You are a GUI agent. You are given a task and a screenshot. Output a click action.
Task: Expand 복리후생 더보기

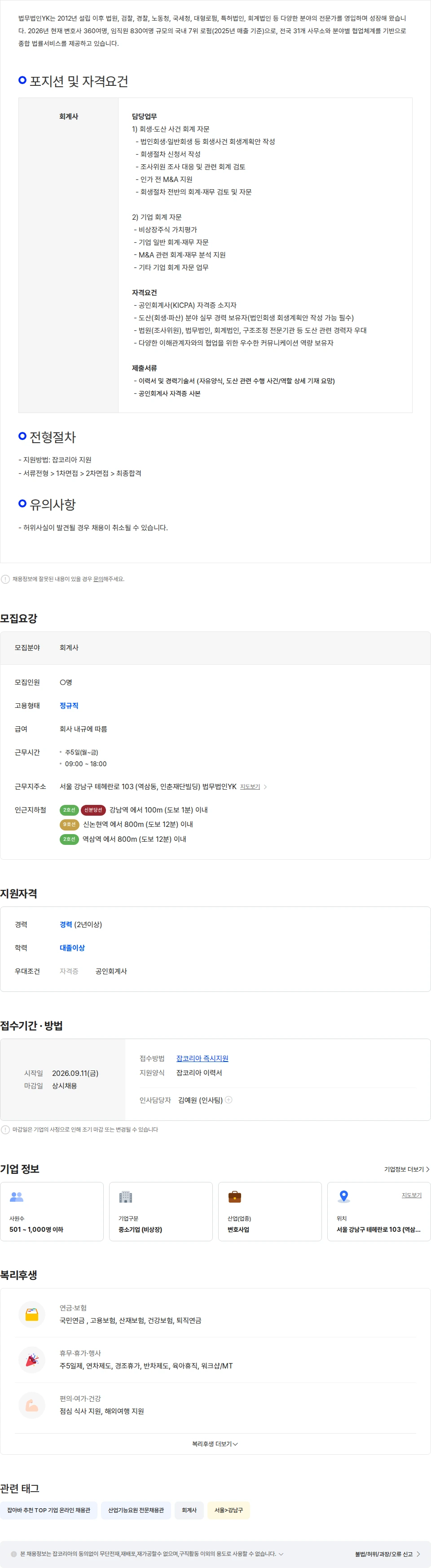tap(215, 1444)
